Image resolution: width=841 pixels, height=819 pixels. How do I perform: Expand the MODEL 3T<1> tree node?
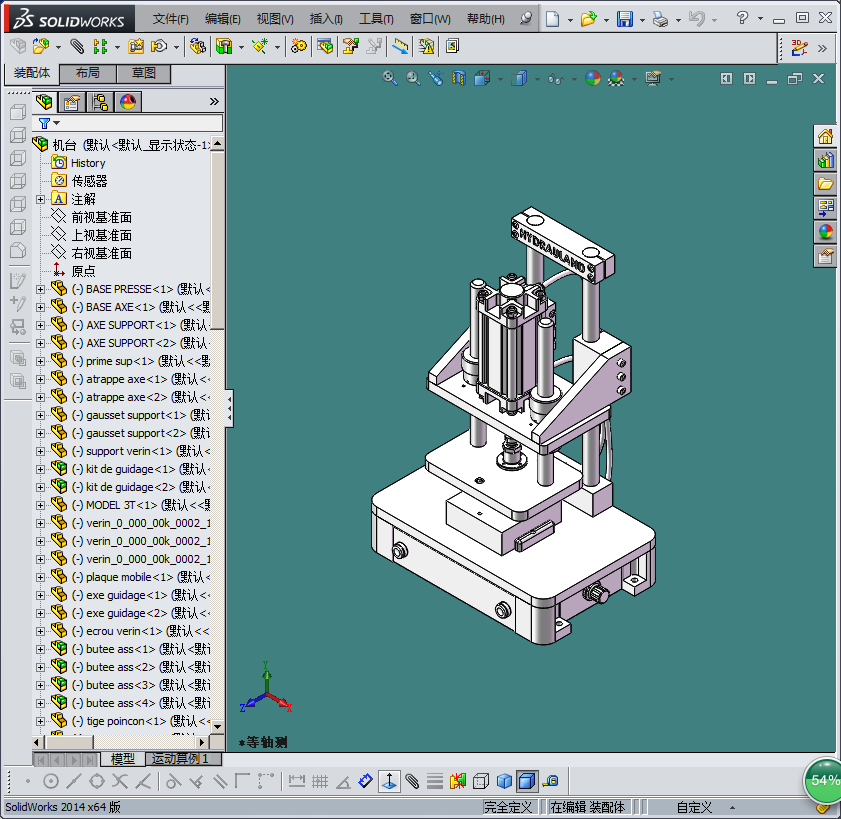pyautogui.click(x=41, y=505)
